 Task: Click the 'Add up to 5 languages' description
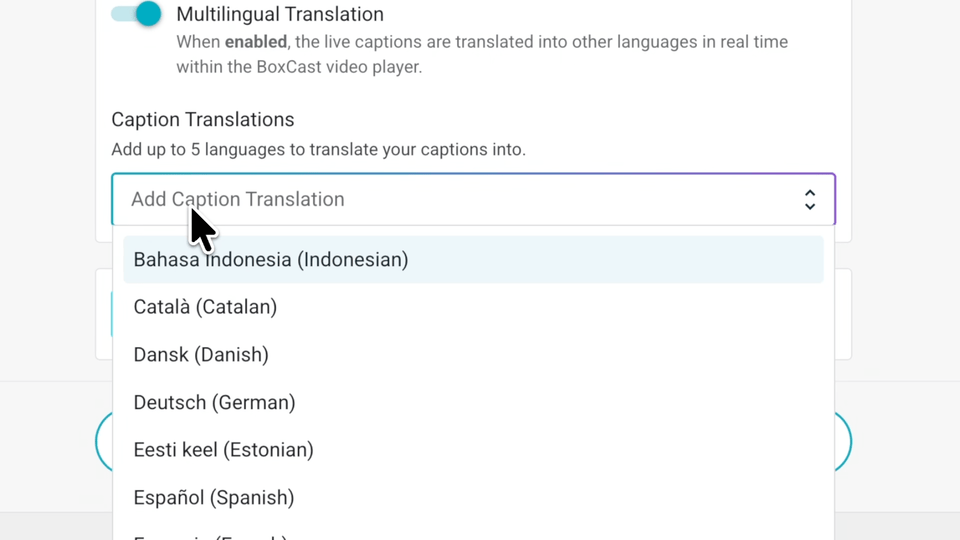318,150
